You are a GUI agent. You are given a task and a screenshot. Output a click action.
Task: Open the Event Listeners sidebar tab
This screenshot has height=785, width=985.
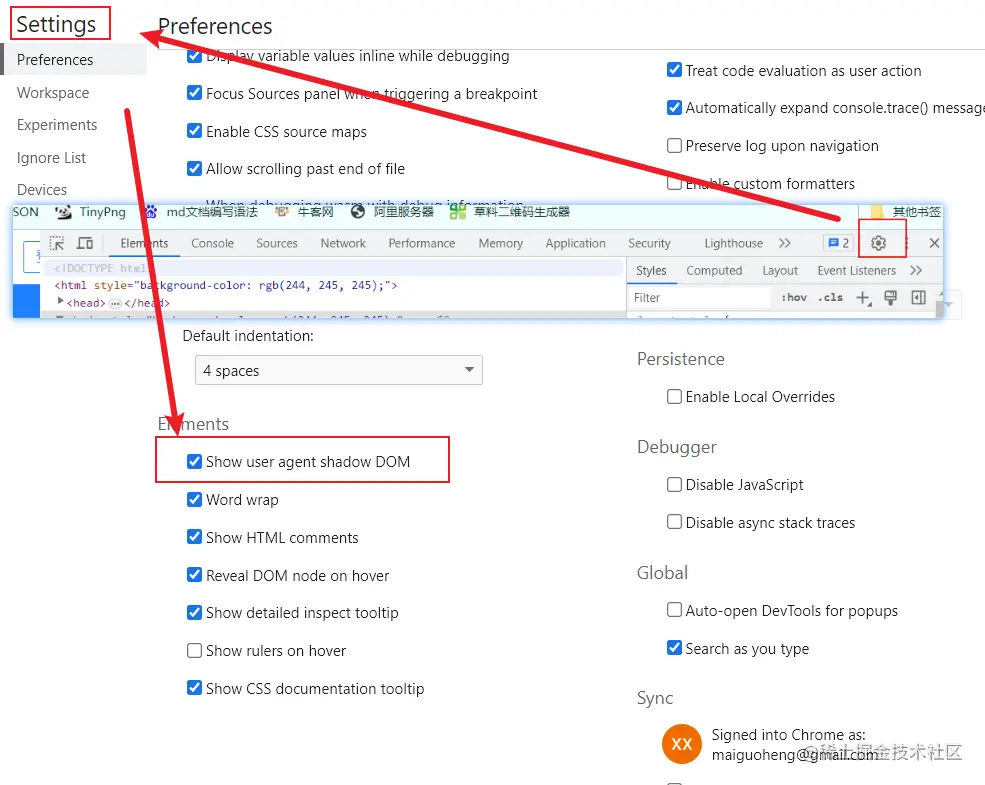pyautogui.click(x=857, y=271)
